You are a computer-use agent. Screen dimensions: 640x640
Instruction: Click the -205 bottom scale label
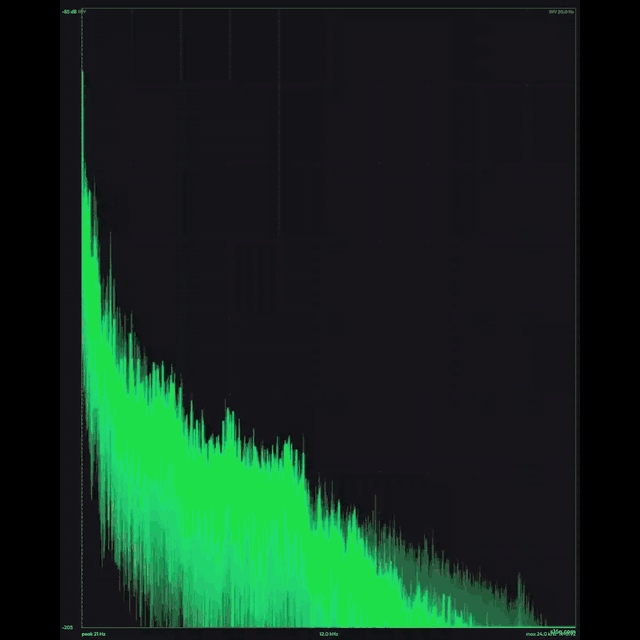click(67, 627)
